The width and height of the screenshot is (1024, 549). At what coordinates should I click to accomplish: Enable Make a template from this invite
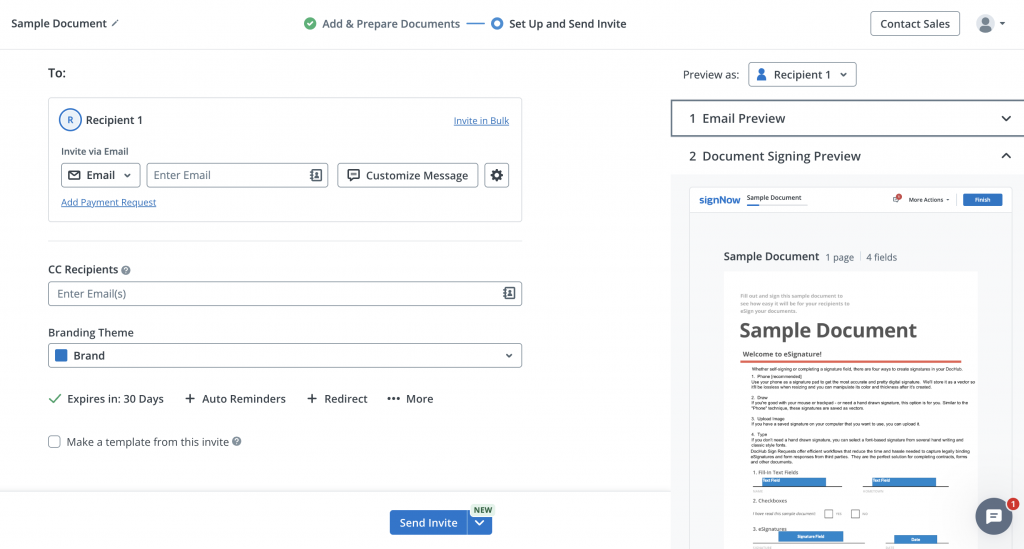[54, 442]
